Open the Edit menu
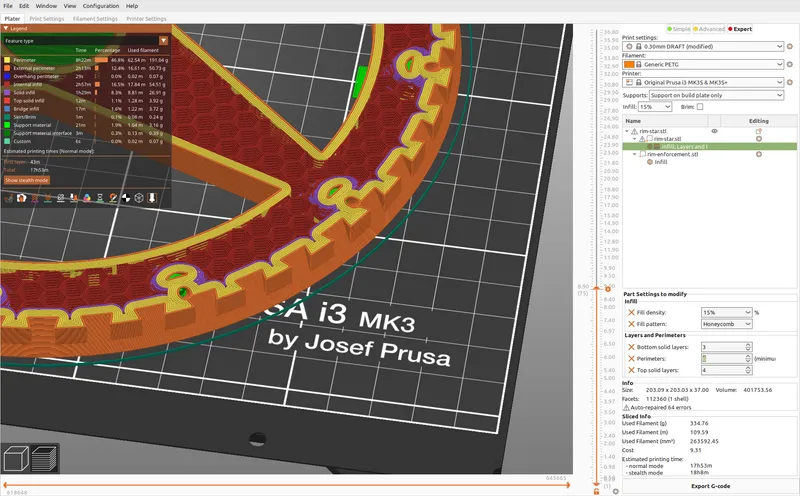The width and height of the screenshot is (800, 496). pos(24,6)
